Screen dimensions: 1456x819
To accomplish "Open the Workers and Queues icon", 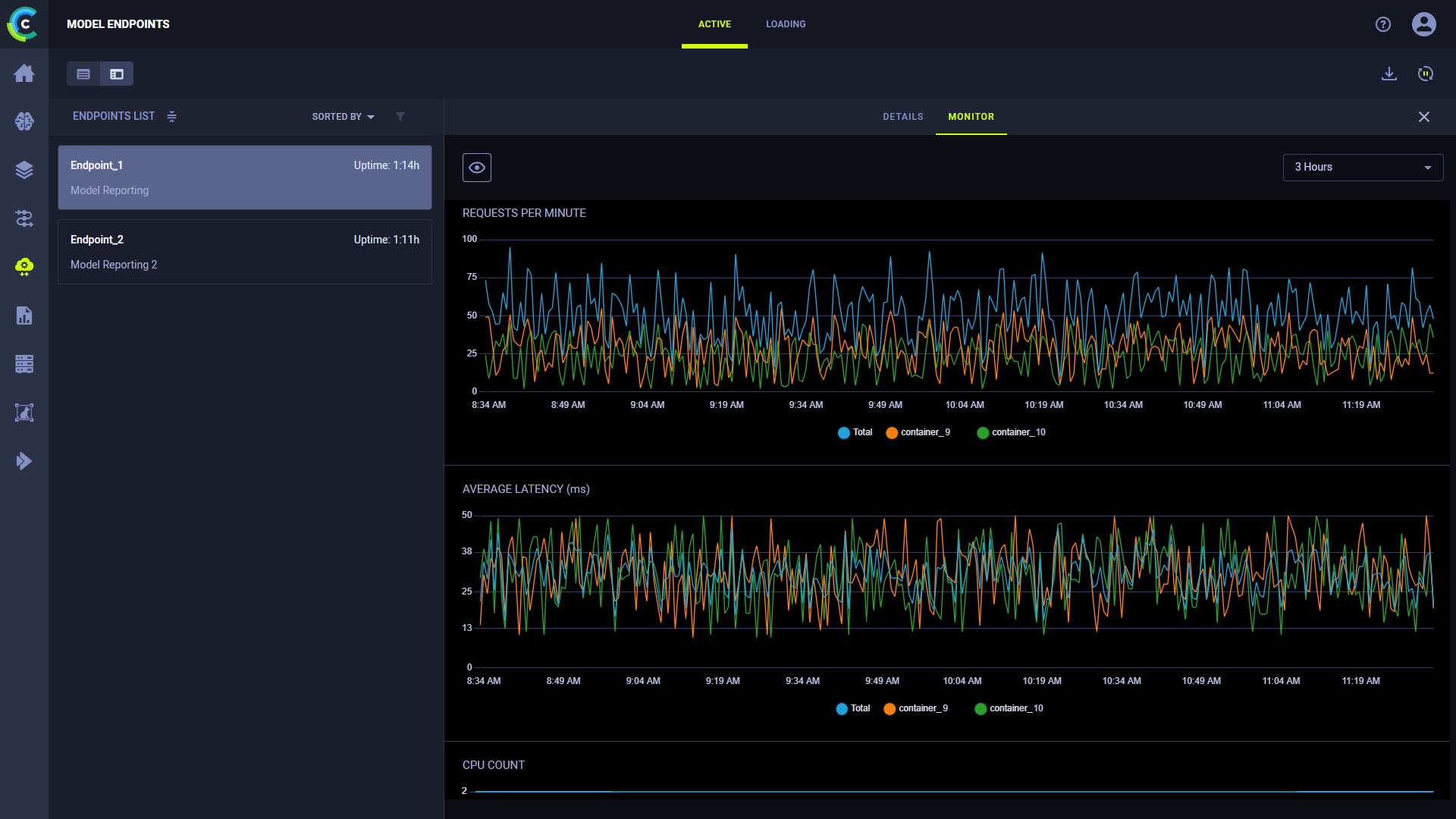I will pos(24,364).
